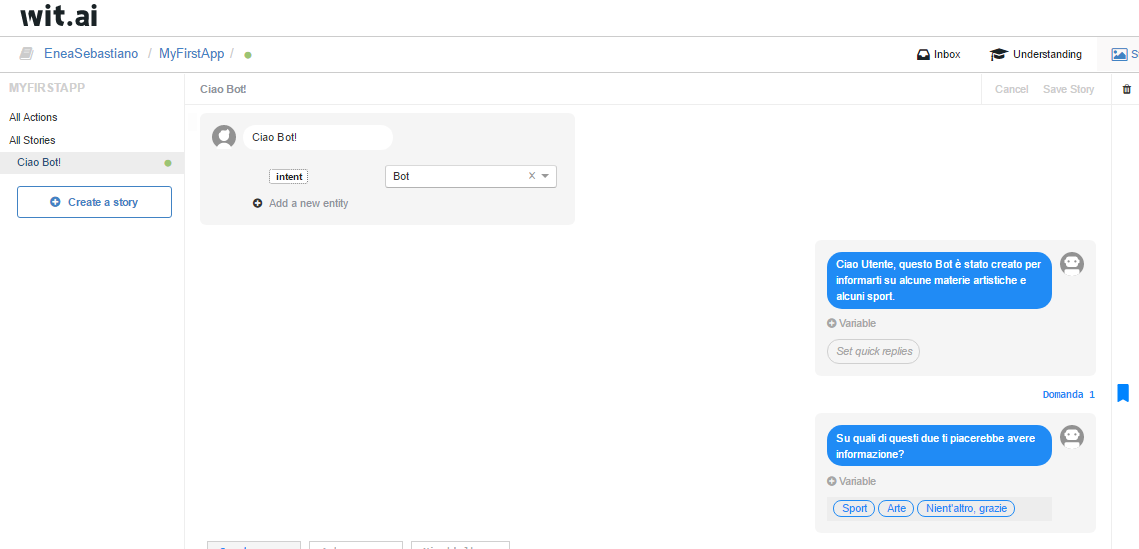The width and height of the screenshot is (1139, 549).
Task: Clear the Bot intent value with X
Action: coord(532,176)
